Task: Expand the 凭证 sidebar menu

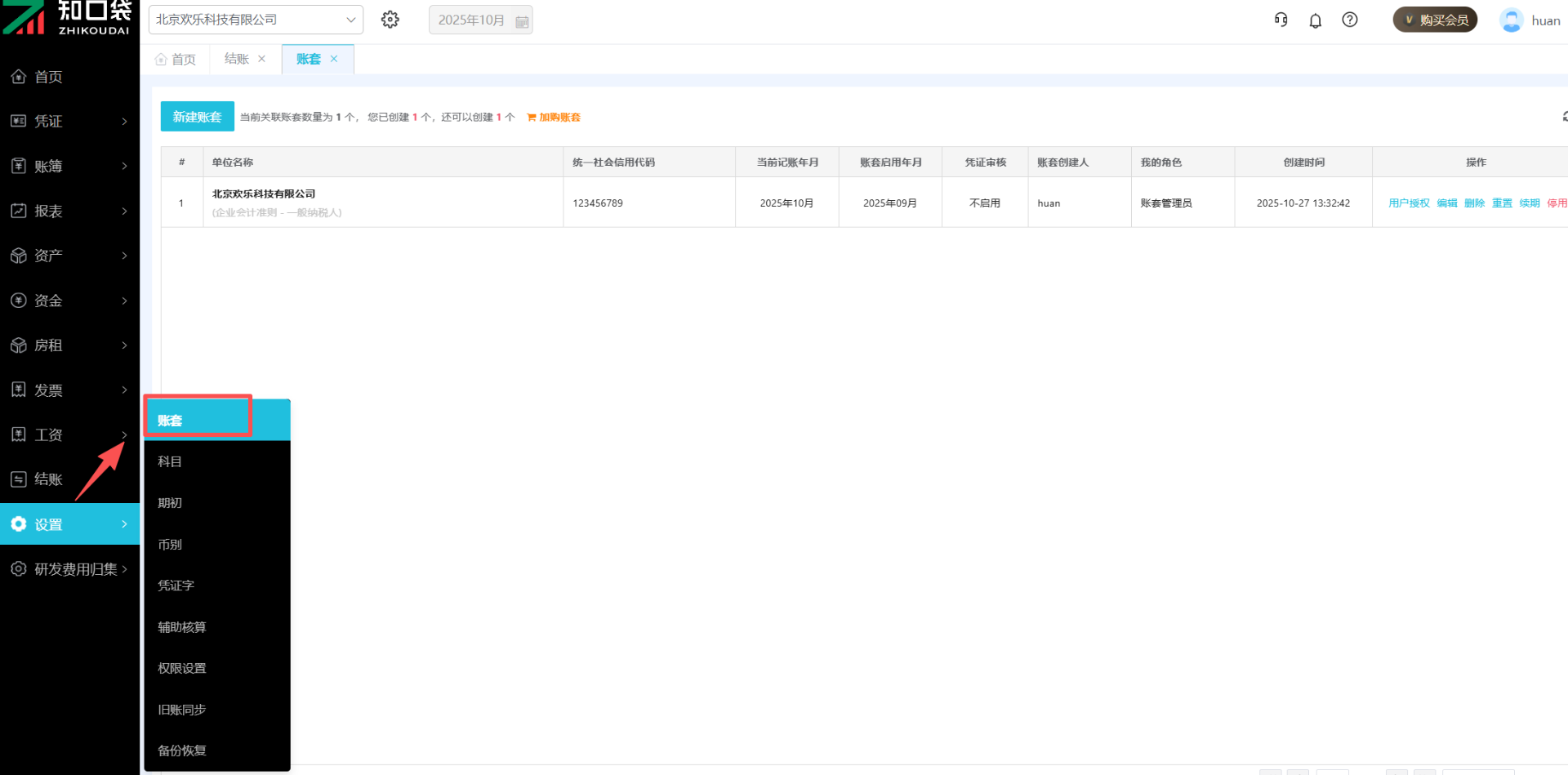Action: pyautogui.click(x=69, y=122)
